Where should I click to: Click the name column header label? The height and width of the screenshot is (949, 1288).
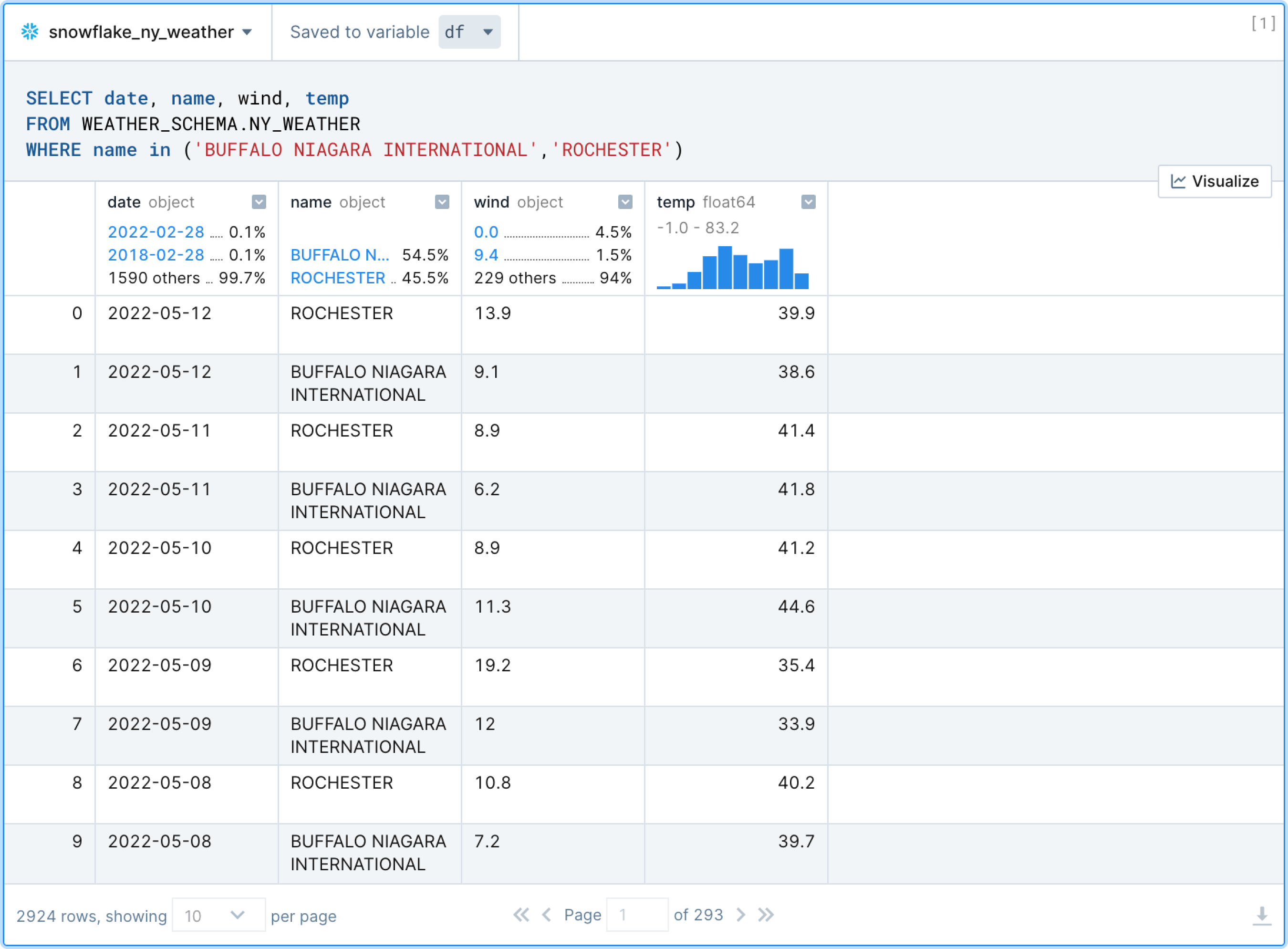point(311,202)
